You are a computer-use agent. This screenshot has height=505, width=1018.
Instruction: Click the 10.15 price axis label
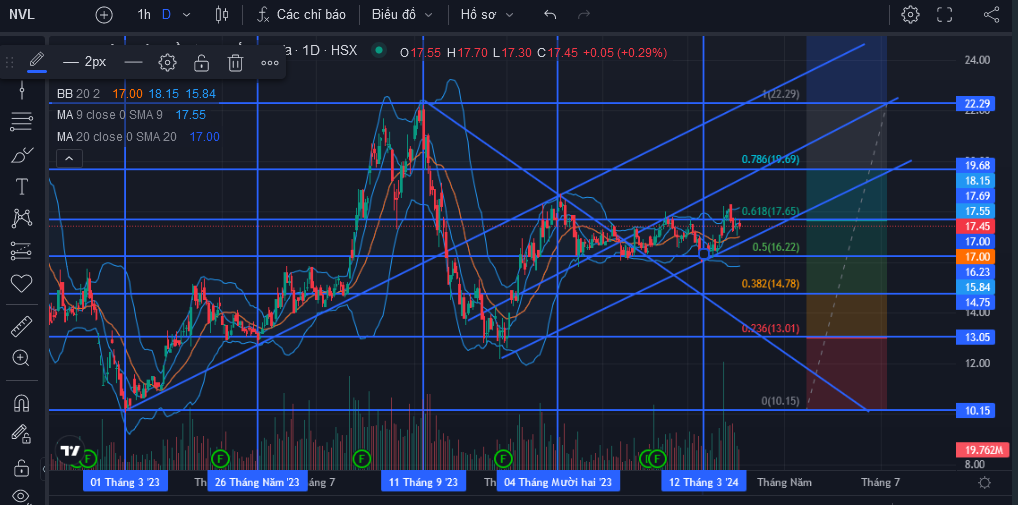pos(976,410)
